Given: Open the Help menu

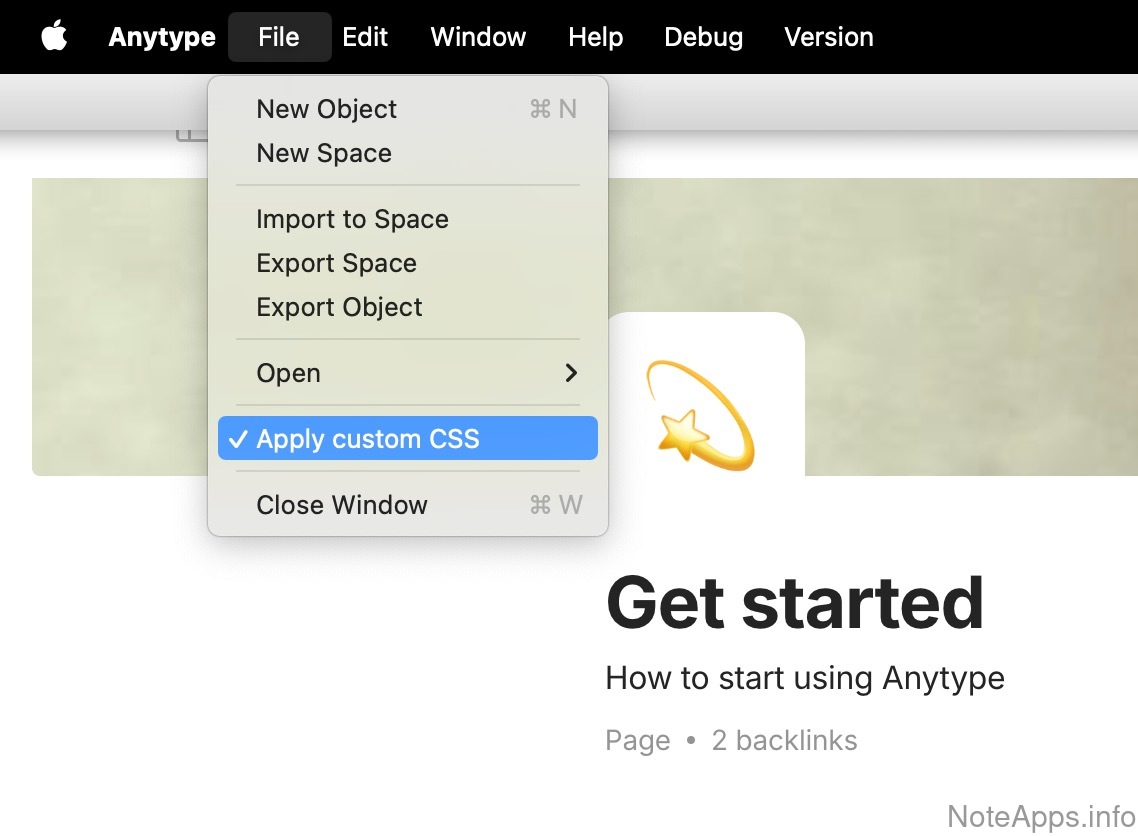Looking at the screenshot, I should click(x=595, y=37).
